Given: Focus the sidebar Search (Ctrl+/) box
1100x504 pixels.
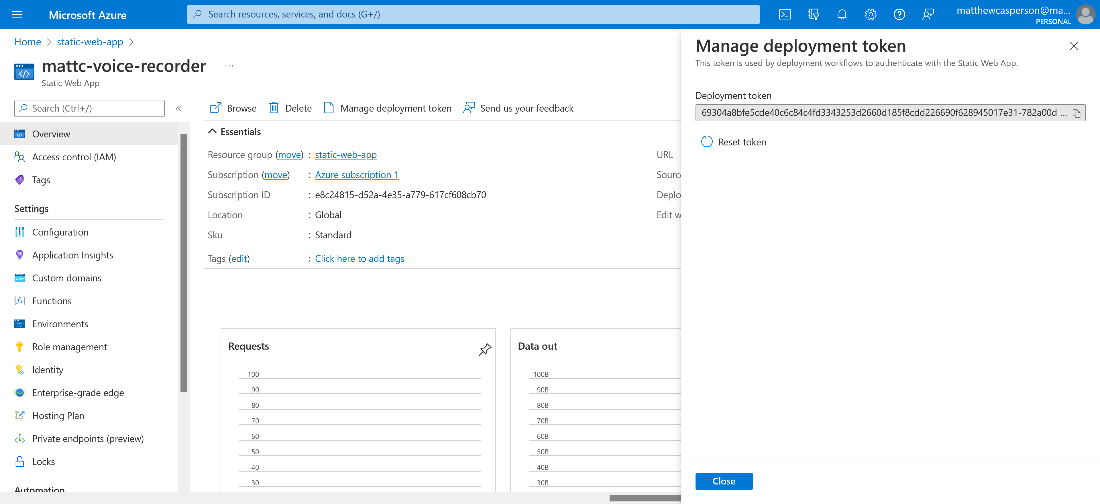Looking at the screenshot, I should click(90, 108).
